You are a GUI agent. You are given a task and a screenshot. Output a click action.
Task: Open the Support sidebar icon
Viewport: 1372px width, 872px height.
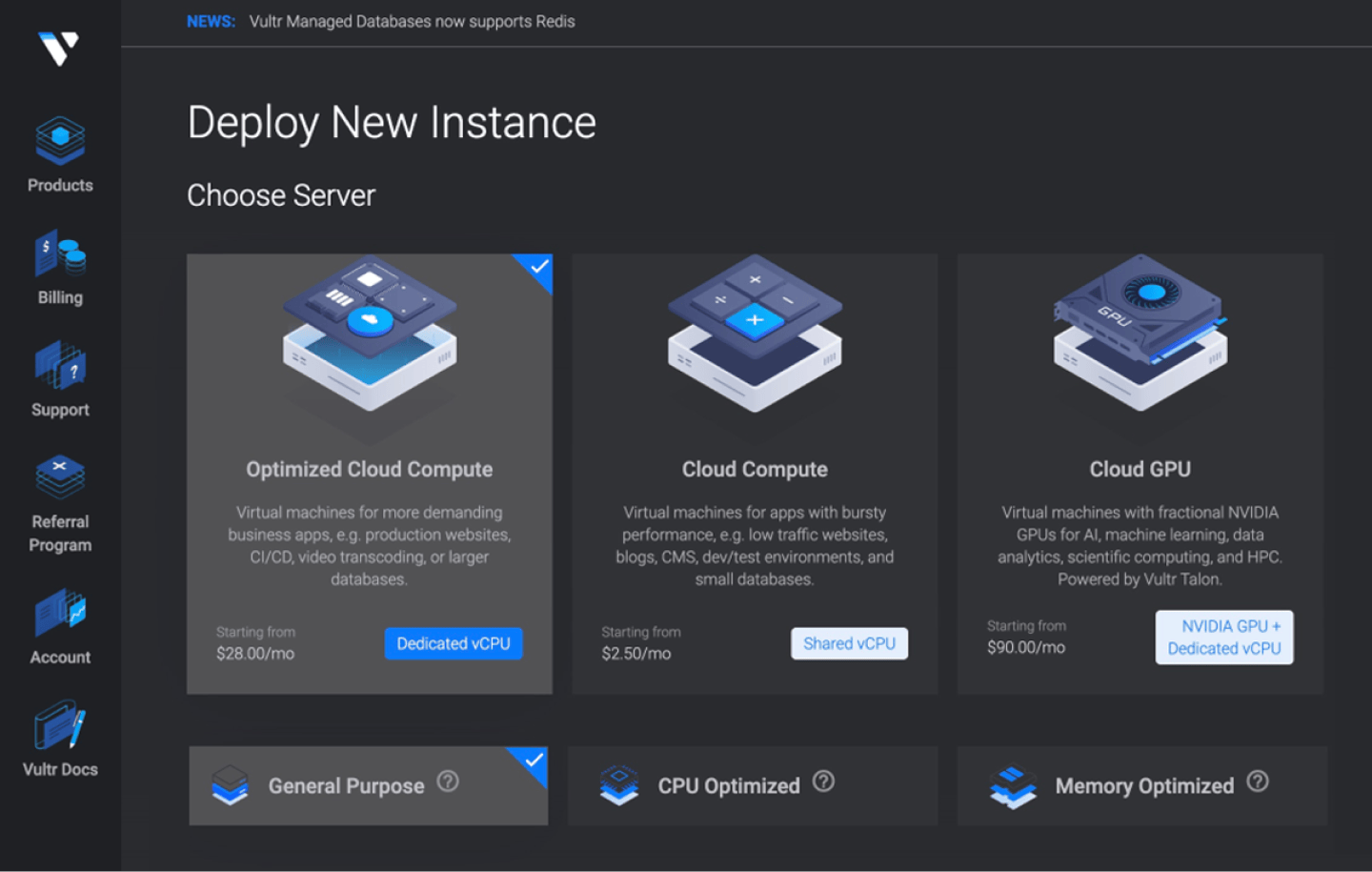pyautogui.click(x=60, y=365)
